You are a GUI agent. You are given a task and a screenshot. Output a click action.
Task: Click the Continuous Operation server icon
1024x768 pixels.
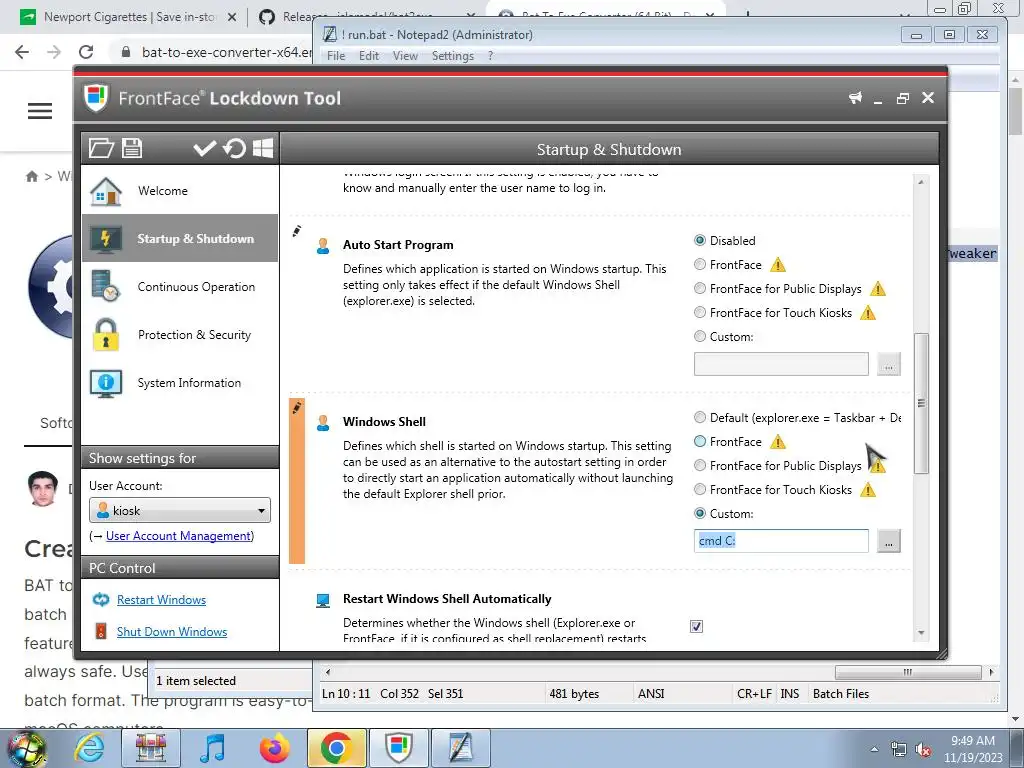[x=106, y=286]
